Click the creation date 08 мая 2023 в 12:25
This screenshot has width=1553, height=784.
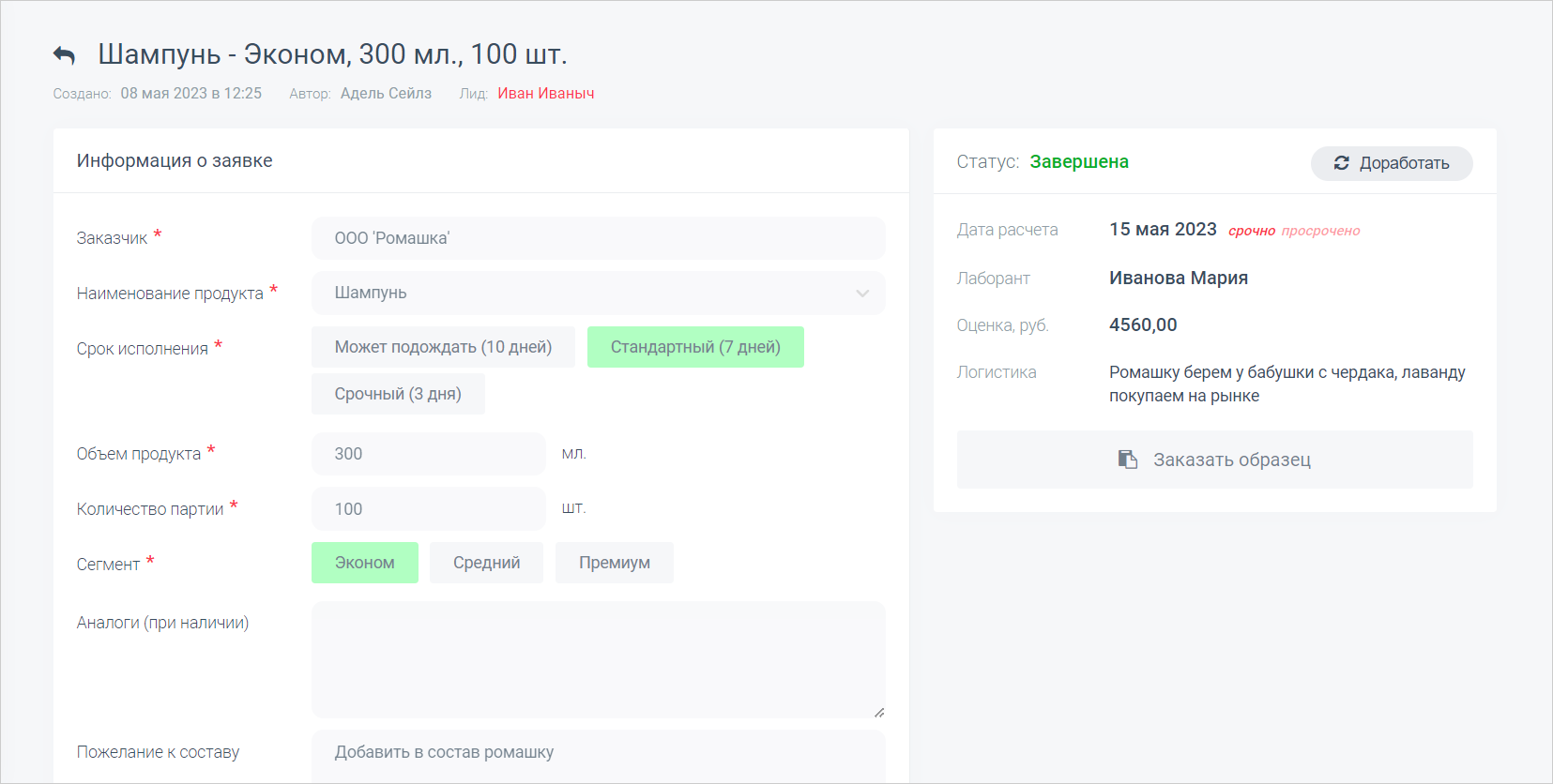(191, 94)
